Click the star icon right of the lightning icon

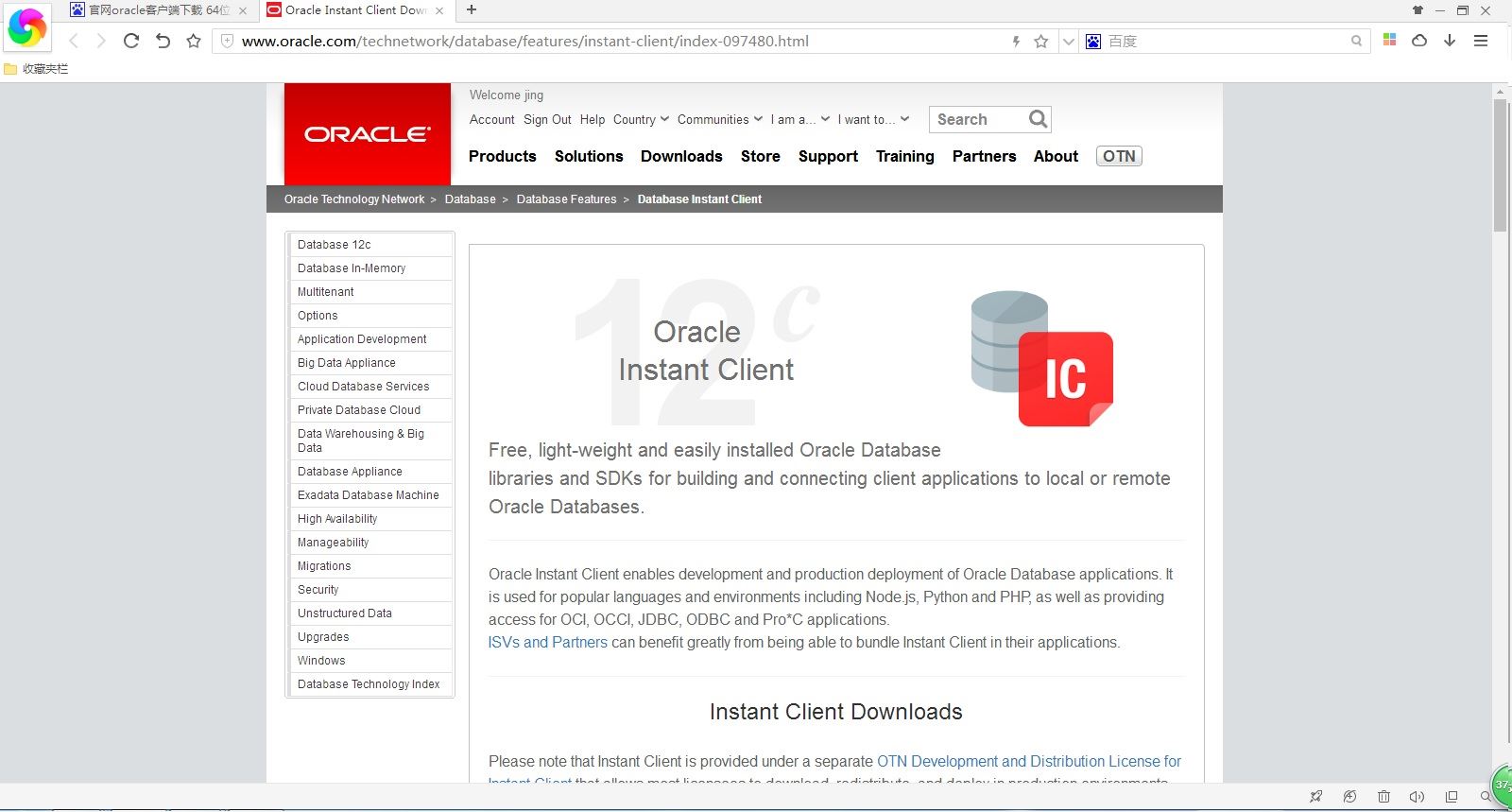[1041, 42]
